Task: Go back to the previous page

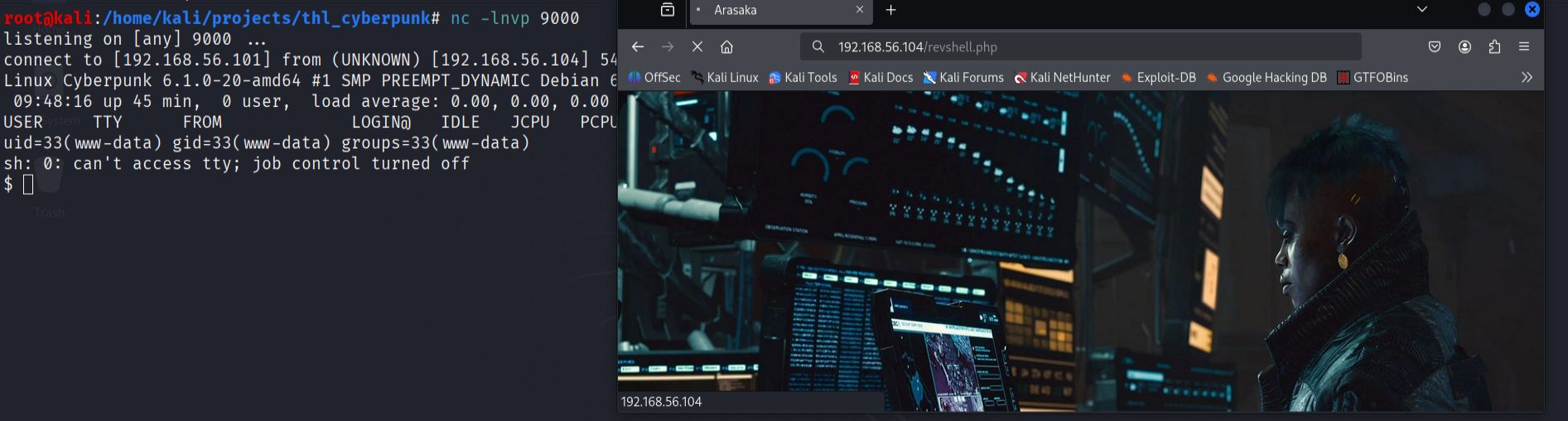Action: click(x=637, y=47)
